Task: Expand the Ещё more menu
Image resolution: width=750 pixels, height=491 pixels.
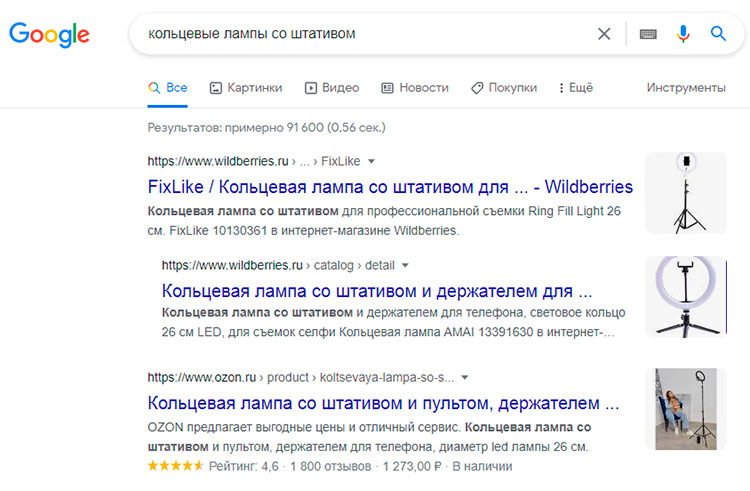Action: click(576, 88)
